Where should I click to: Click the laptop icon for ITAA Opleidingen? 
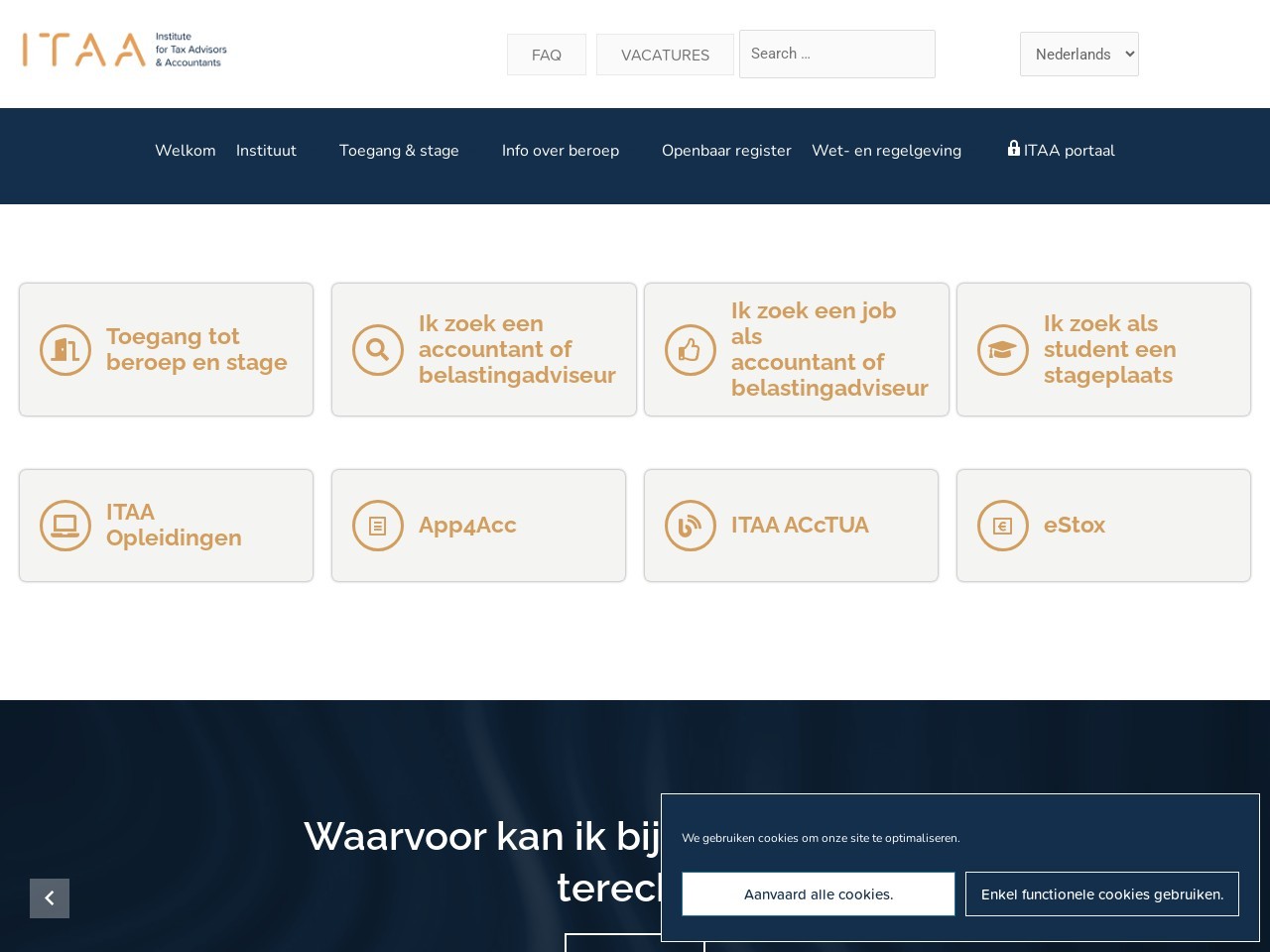(65, 526)
